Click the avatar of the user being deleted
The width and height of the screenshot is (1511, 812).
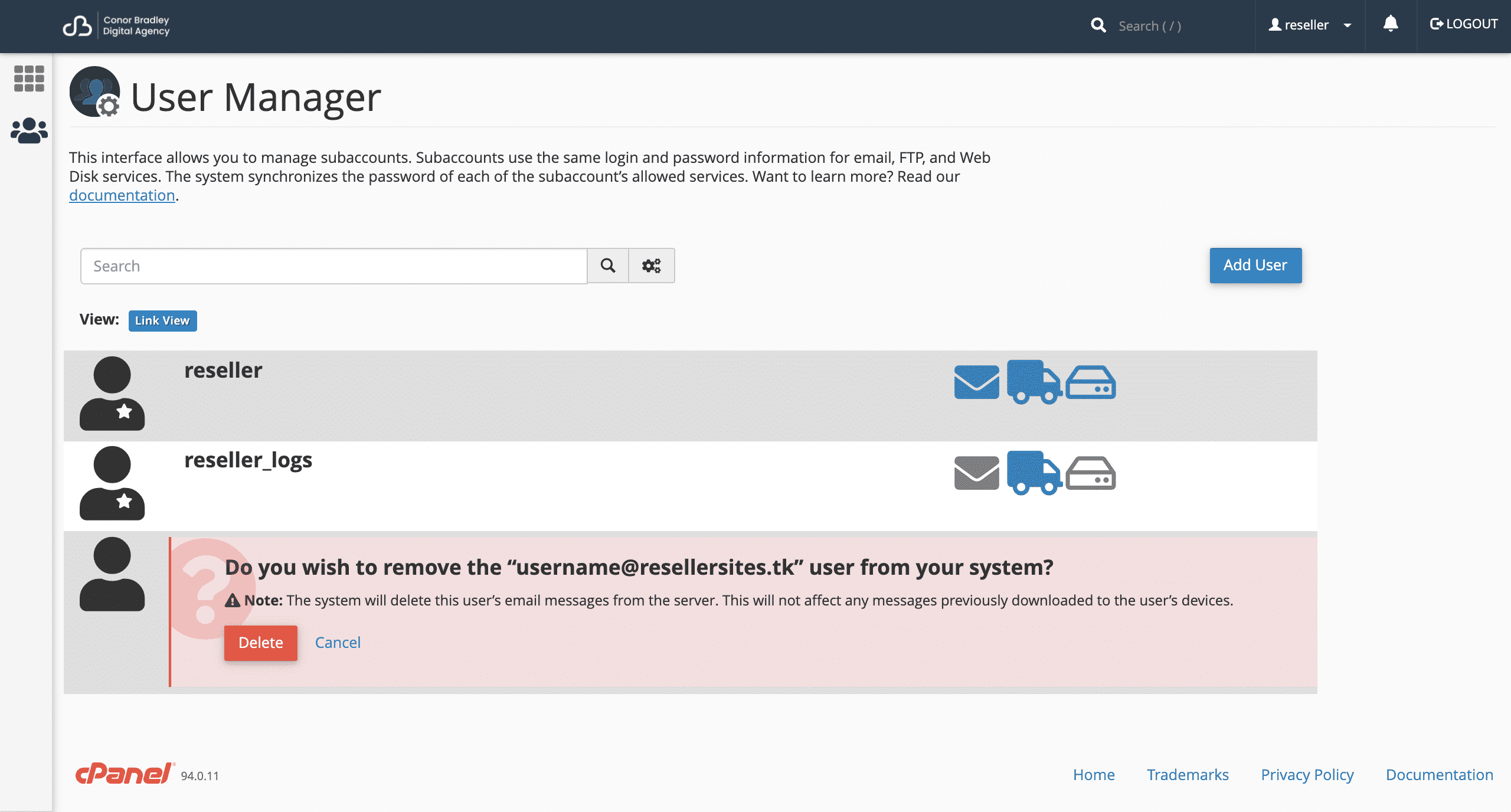(x=112, y=574)
